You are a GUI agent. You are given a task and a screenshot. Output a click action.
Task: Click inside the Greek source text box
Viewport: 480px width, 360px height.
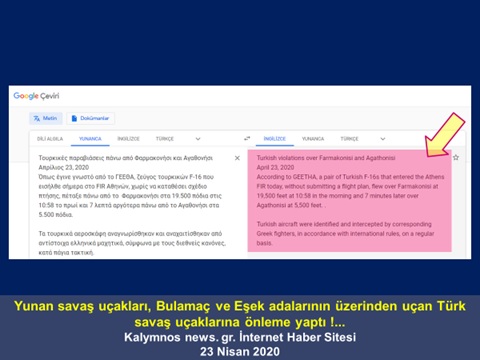tap(132, 205)
